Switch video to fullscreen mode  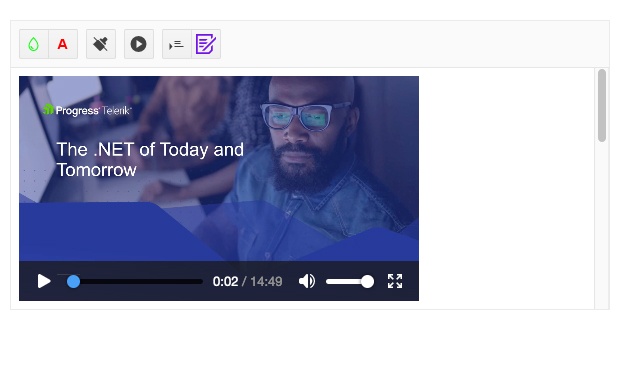click(x=395, y=281)
